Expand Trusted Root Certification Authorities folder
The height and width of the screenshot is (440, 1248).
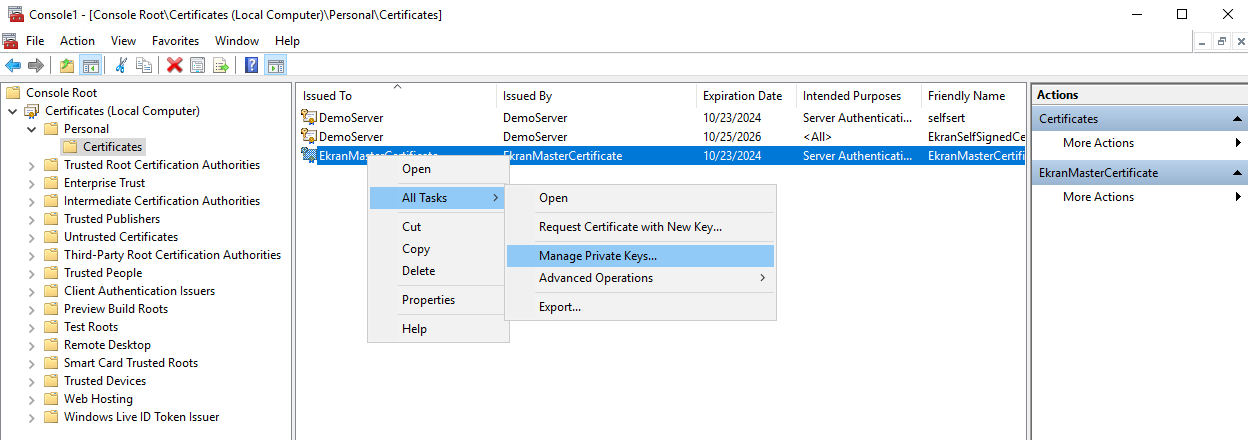coord(32,165)
